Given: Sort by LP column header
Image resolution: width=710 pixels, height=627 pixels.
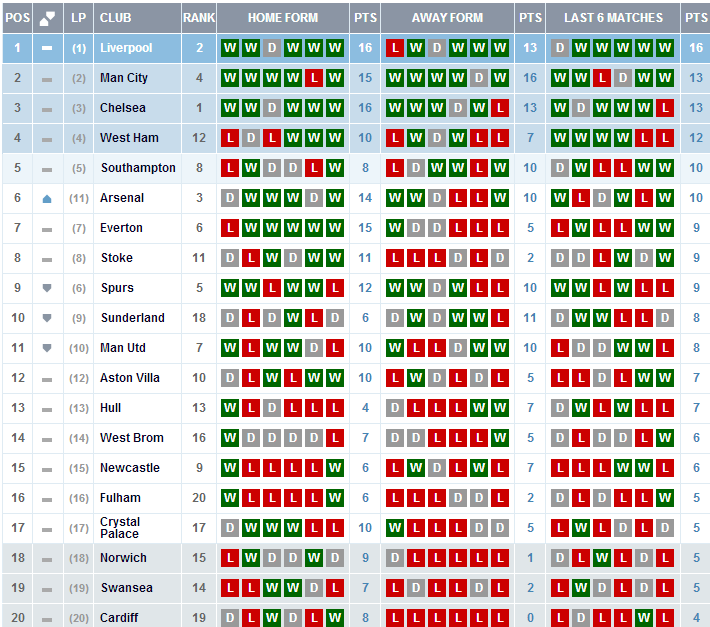Looking at the screenshot, I should 79,18.
